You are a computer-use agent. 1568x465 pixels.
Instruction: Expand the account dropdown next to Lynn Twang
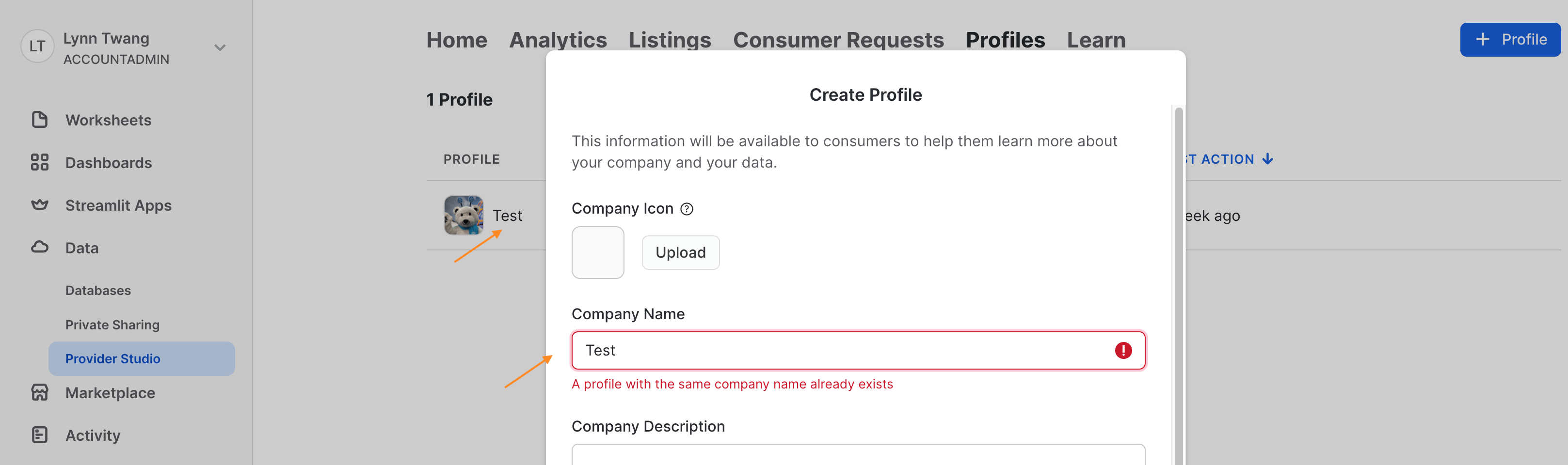[220, 47]
